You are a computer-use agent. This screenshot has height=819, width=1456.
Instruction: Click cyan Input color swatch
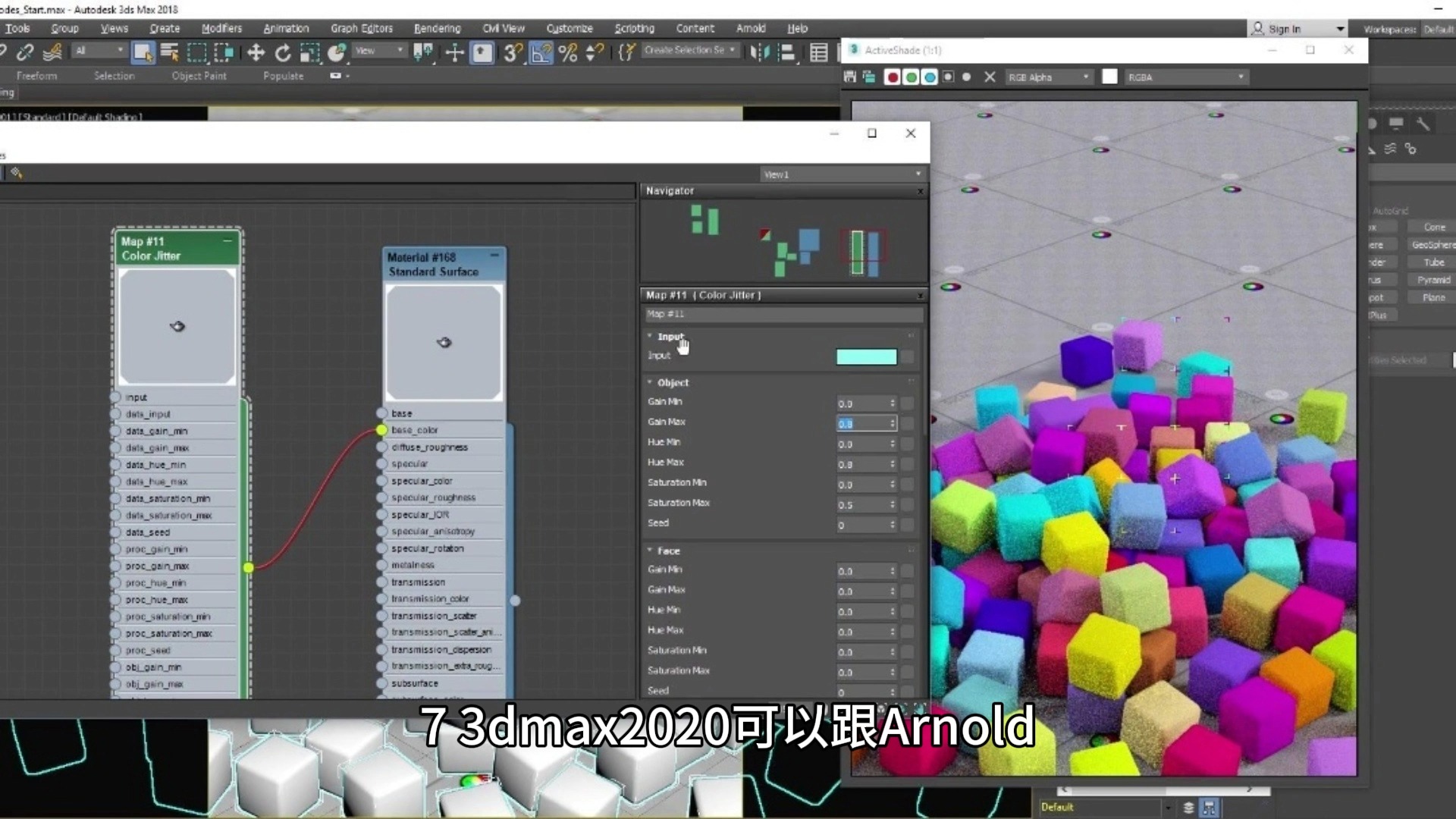tap(866, 356)
